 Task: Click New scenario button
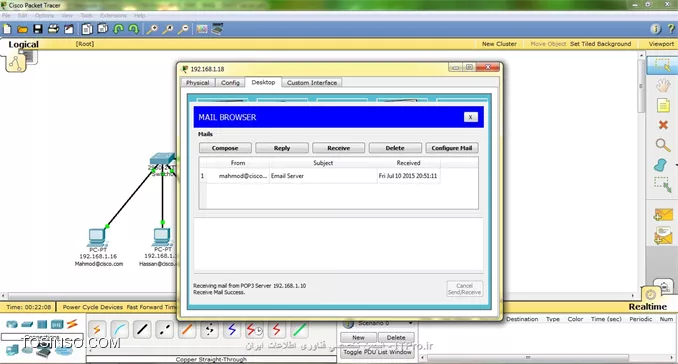pyautogui.click(x=358, y=337)
